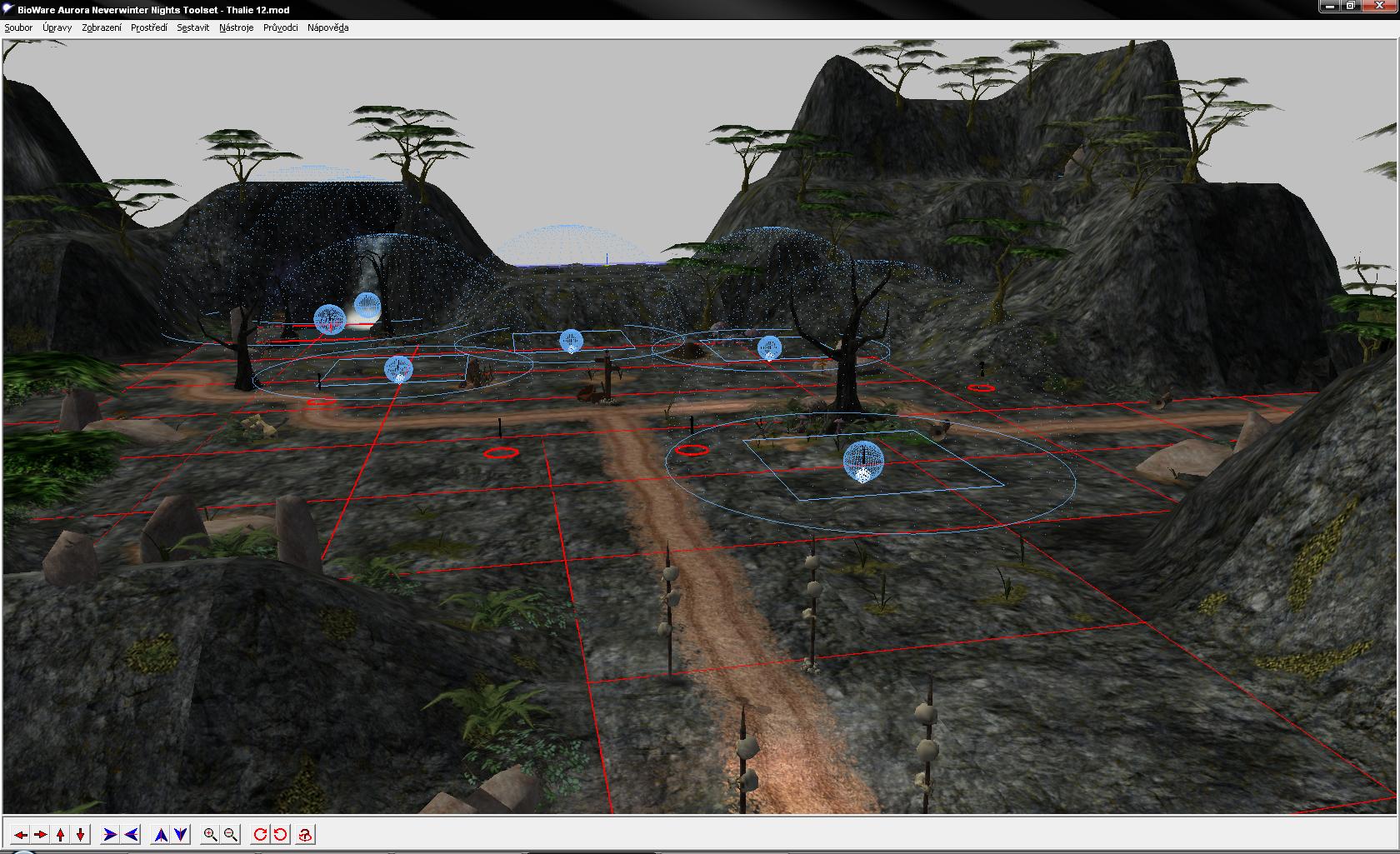Click the red spiral camera icon
The width and height of the screenshot is (1400, 854).
tap(305, 834)
